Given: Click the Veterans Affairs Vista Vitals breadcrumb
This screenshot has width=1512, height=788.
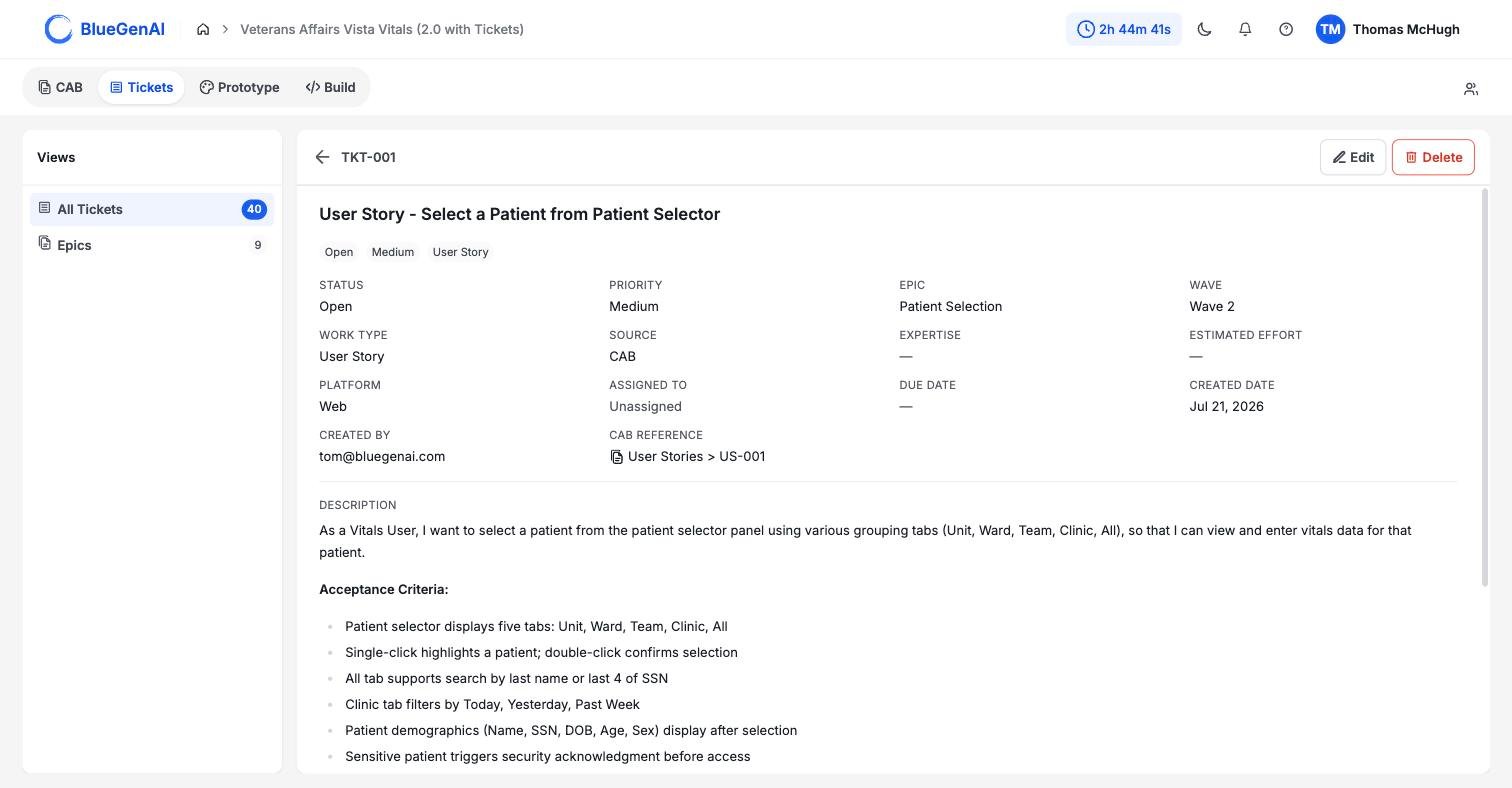Looking at the screenshot, I should pos(382,29).
